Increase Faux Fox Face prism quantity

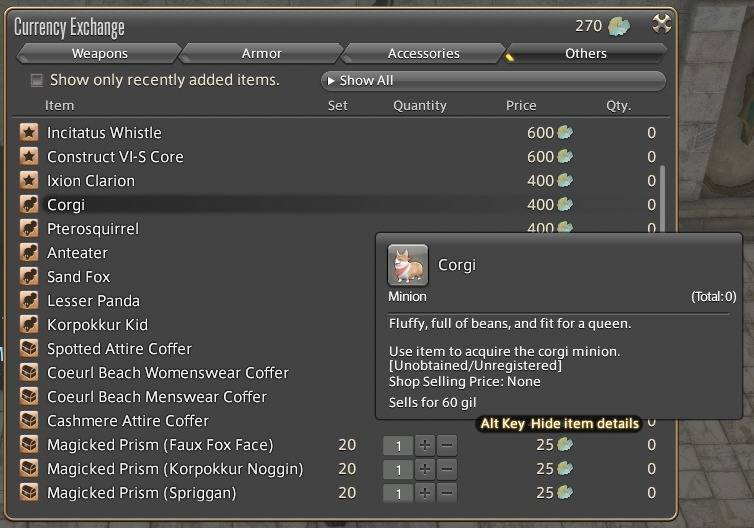425,445
